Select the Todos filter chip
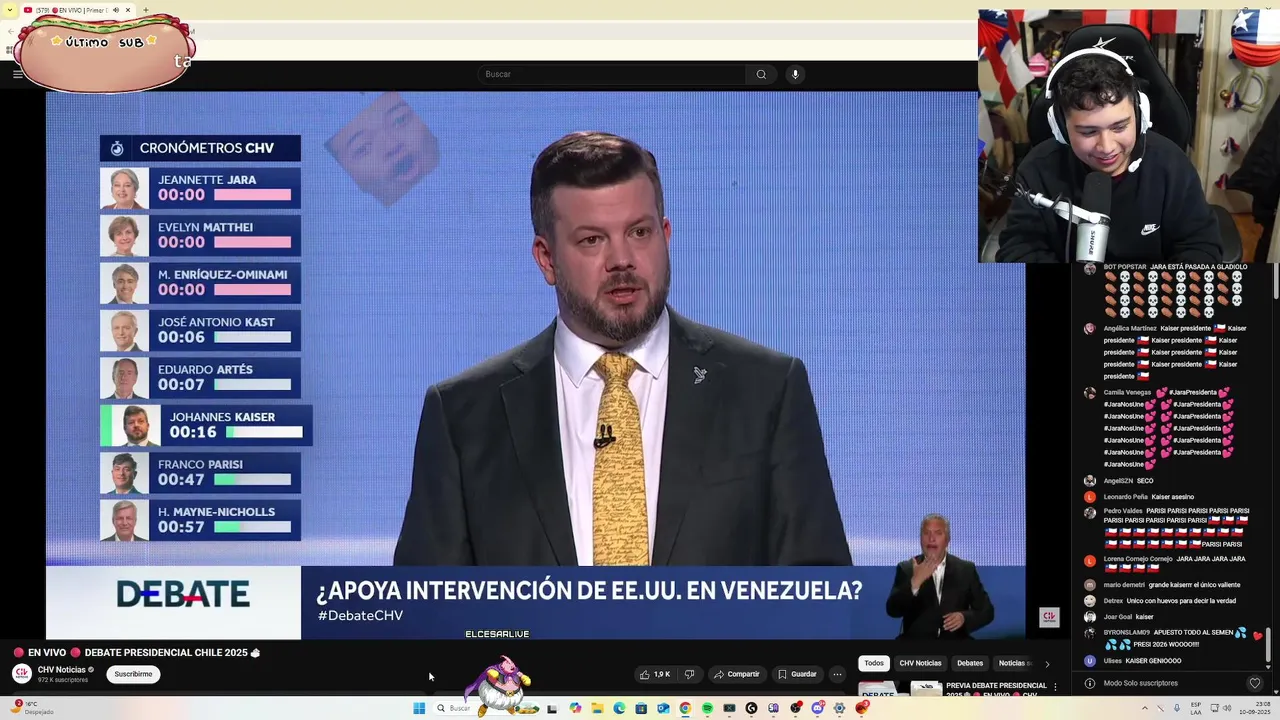This screenshot has height=720, width=1280. 874,663
